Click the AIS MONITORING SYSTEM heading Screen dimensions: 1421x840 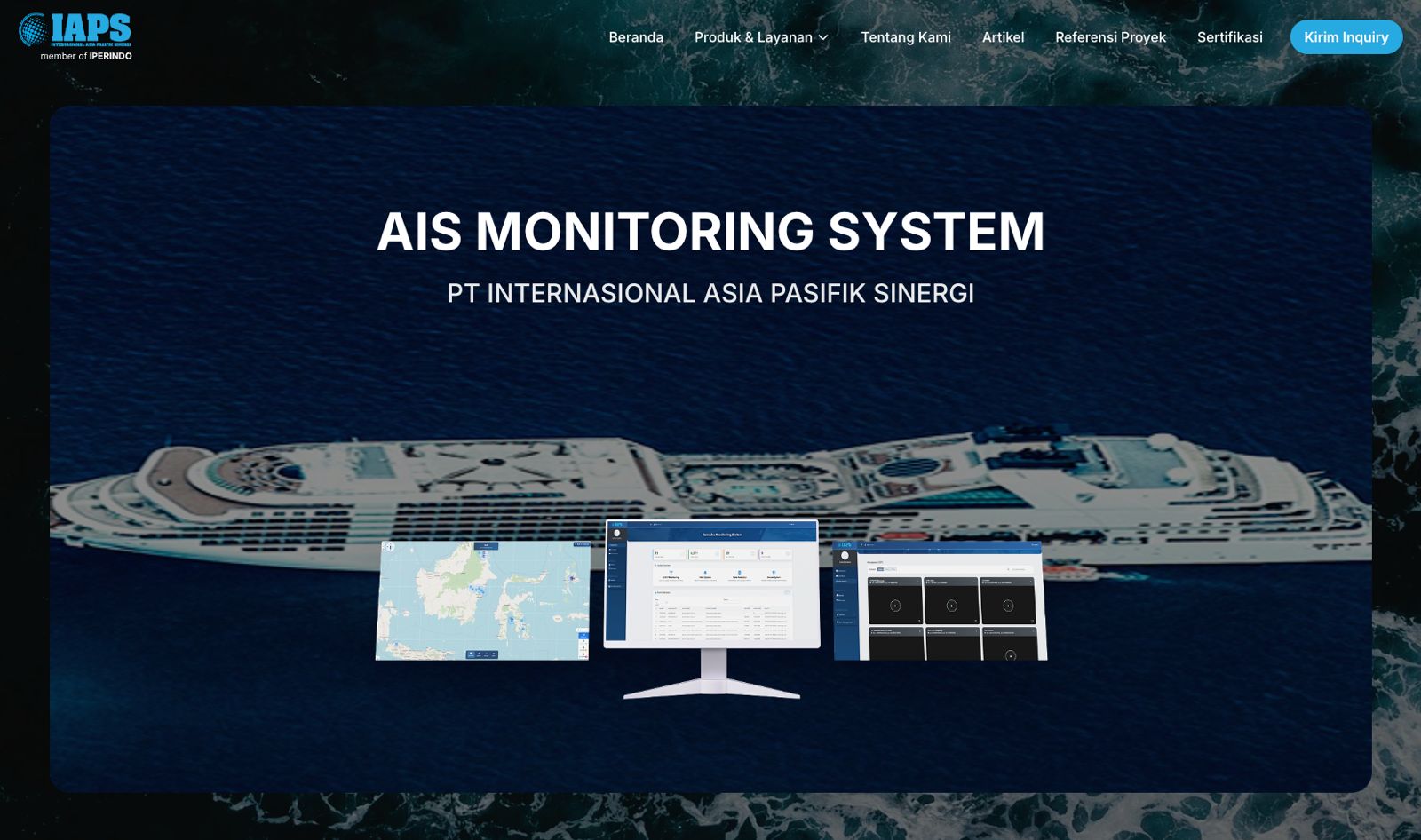pyautogui.click(x=710, y=231)
